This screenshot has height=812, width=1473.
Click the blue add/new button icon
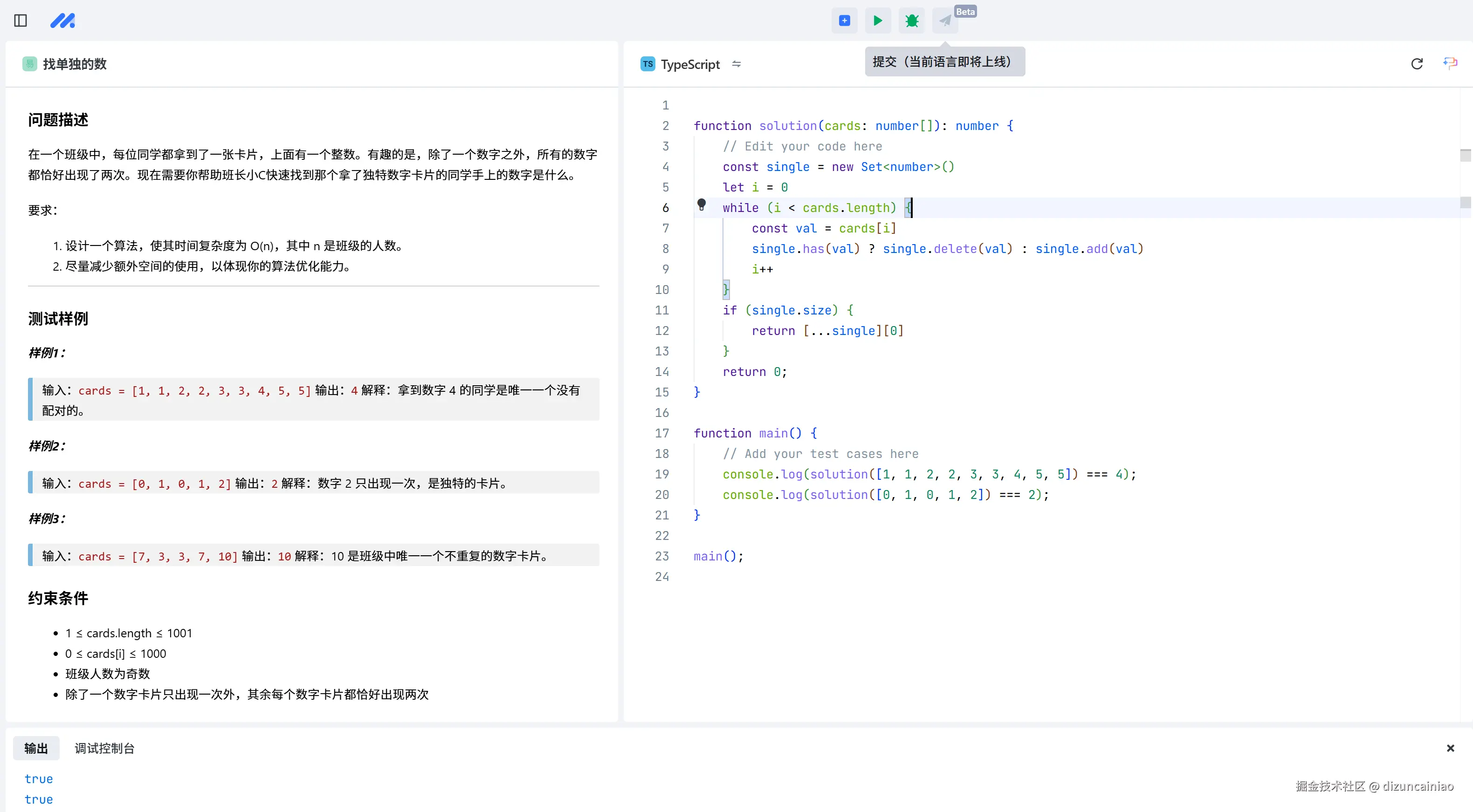(844, 20)
